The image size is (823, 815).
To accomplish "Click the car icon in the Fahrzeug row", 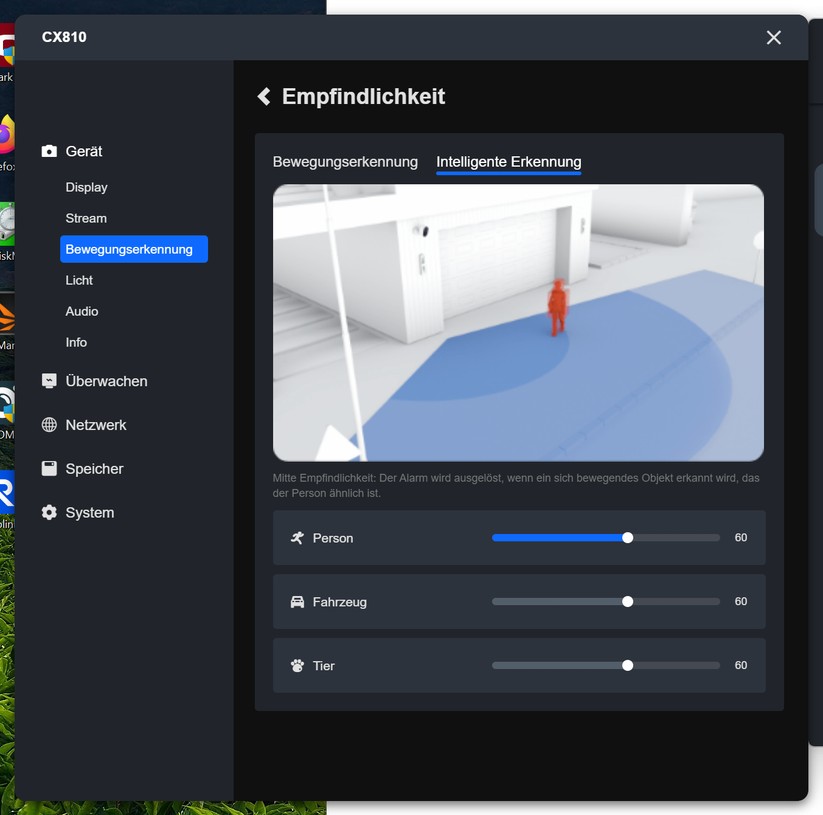I will [x=297, y=601].
